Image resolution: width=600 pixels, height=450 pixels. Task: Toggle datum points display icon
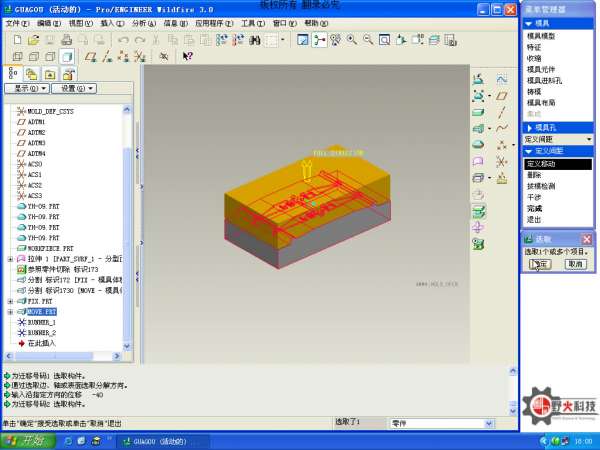(123, 57)
